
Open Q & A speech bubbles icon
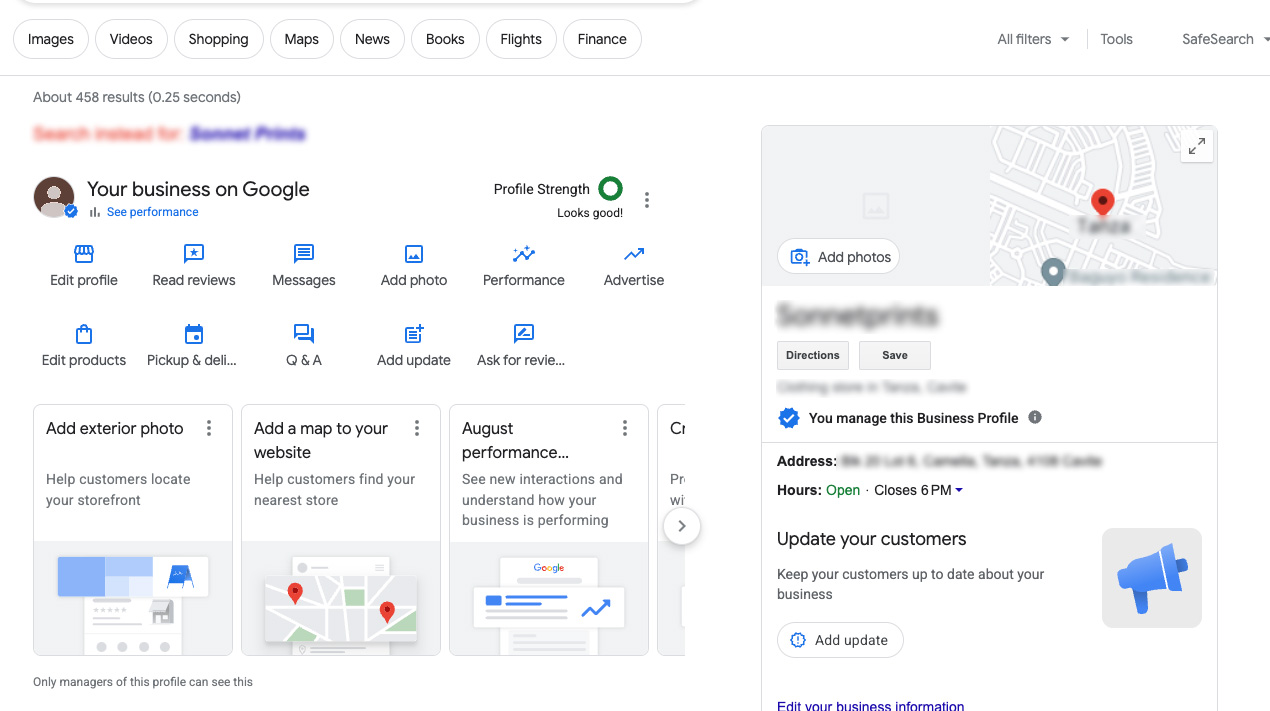tap(304, 334)
